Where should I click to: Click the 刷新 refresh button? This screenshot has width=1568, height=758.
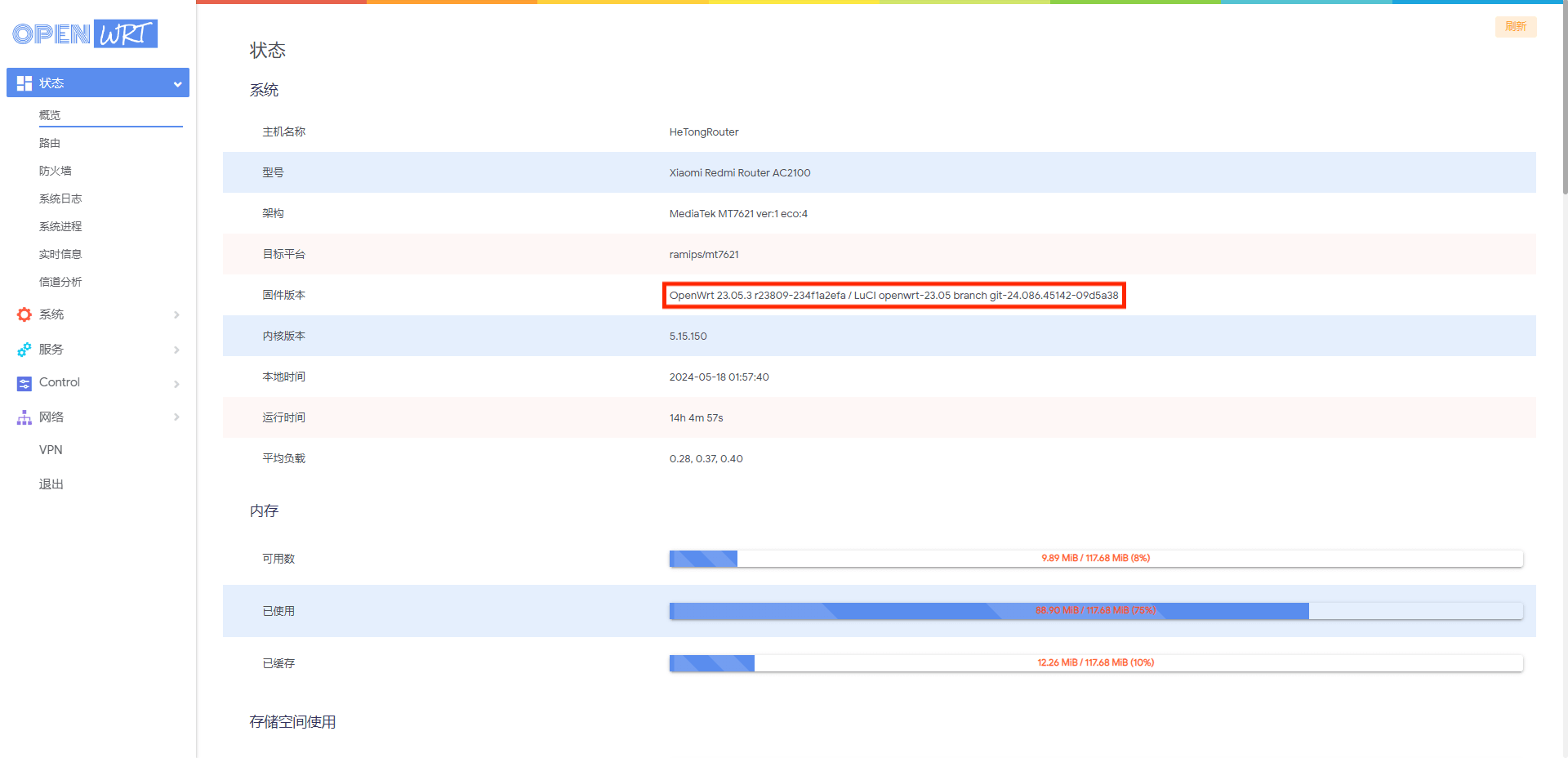point(1515,27)
